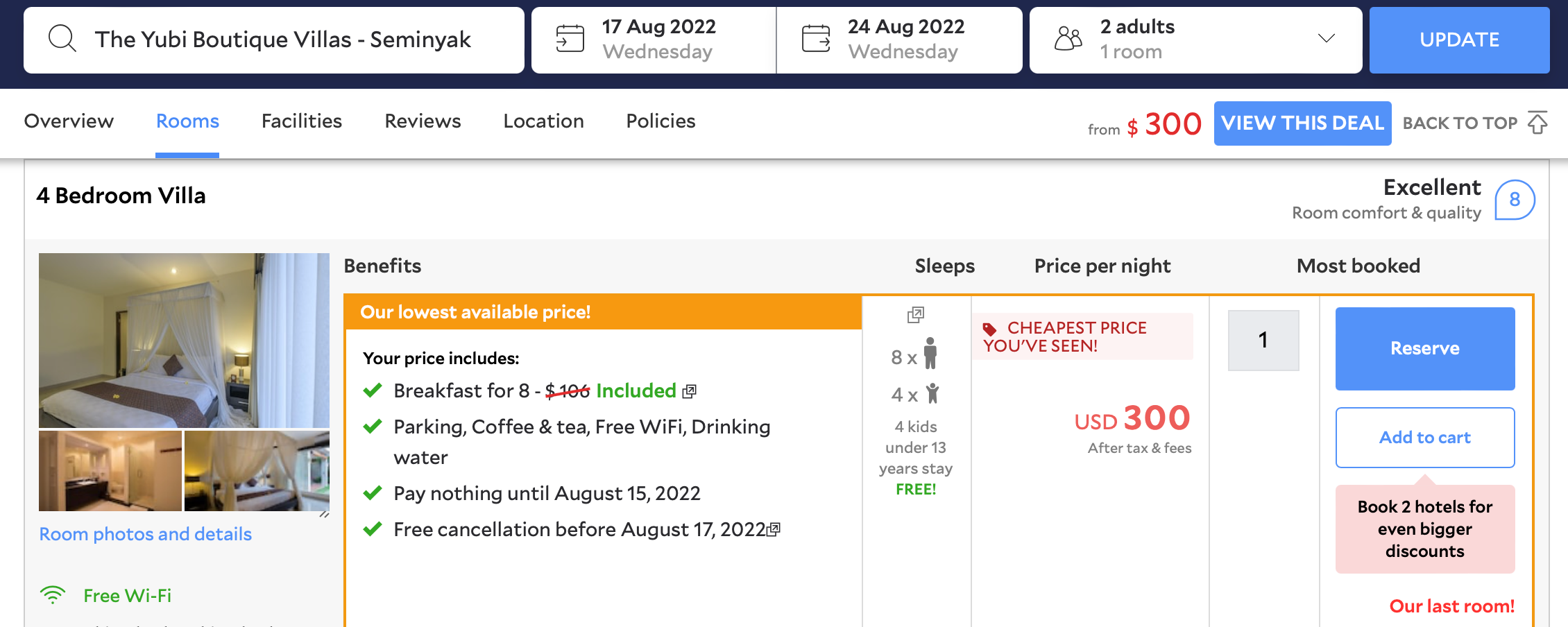Click the guests people icon

[x=1068, y=39]
